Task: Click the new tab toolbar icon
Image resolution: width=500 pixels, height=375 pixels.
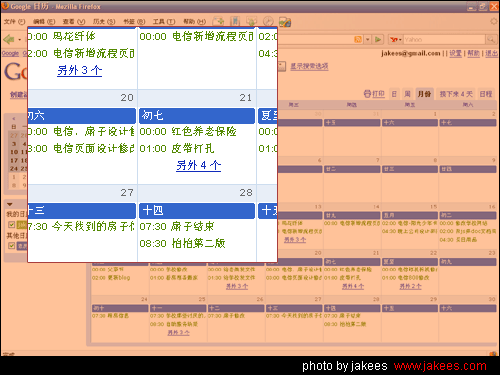Action: [218, 22]
